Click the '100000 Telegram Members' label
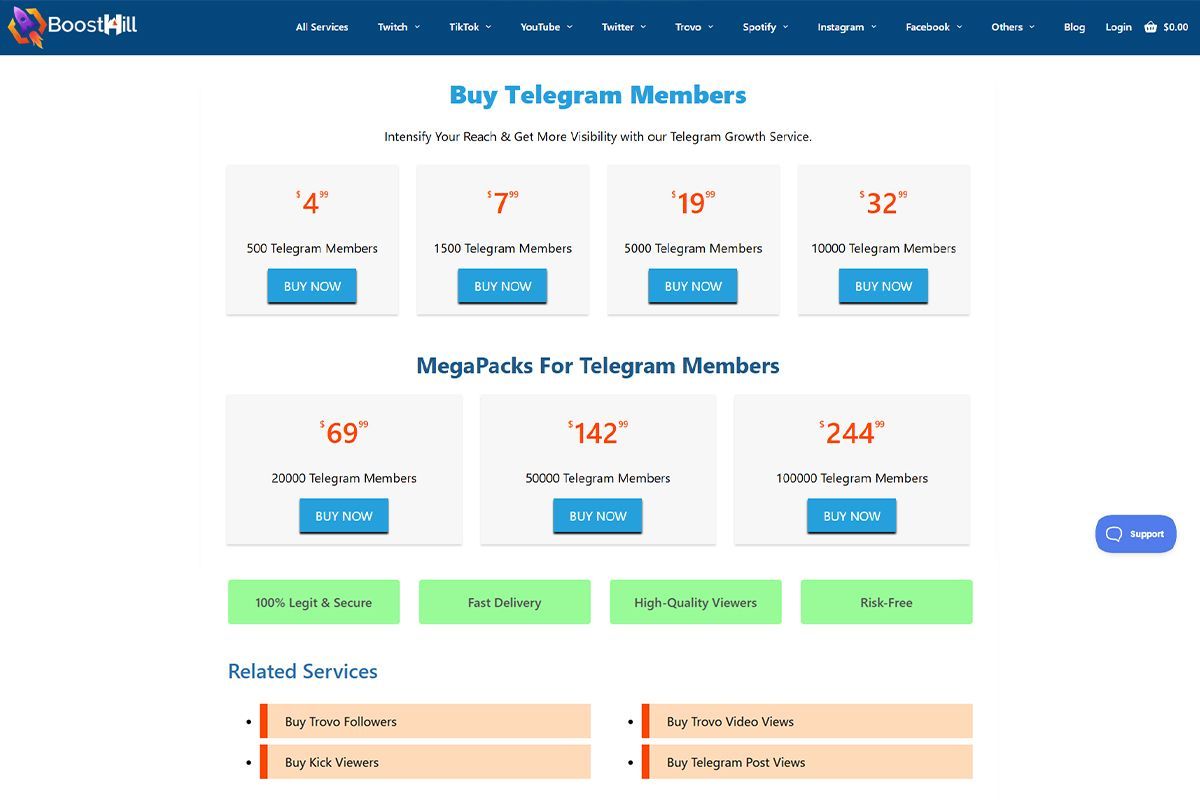The height and width of the screenshot is (800, 1200). [x=852, y=478]
